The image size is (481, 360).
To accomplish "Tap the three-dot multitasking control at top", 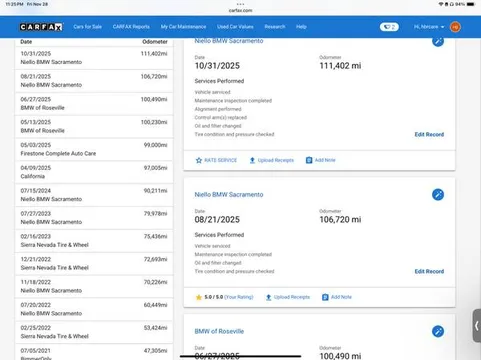I will tap(240, 4).
